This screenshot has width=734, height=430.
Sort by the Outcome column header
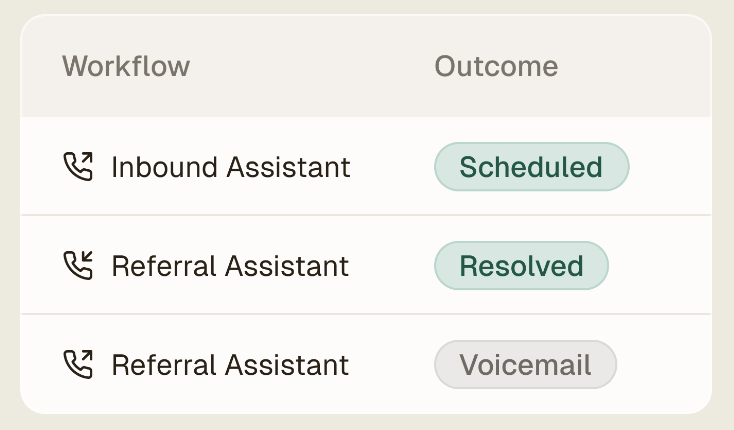click(496, 66)
